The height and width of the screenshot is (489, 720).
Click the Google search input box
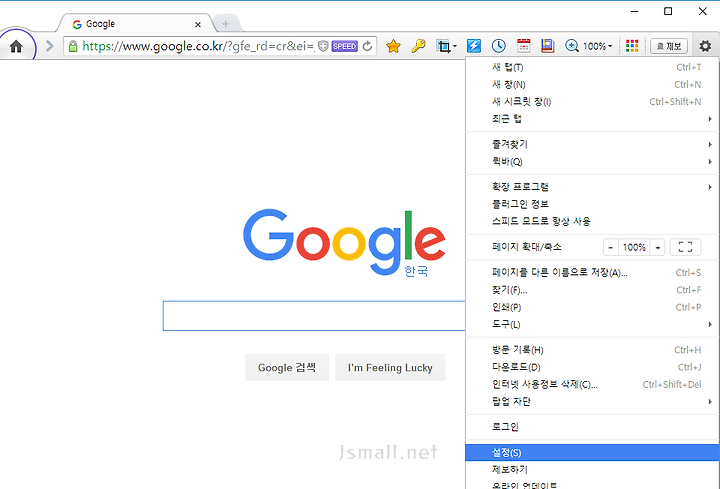tap(314, 316)
